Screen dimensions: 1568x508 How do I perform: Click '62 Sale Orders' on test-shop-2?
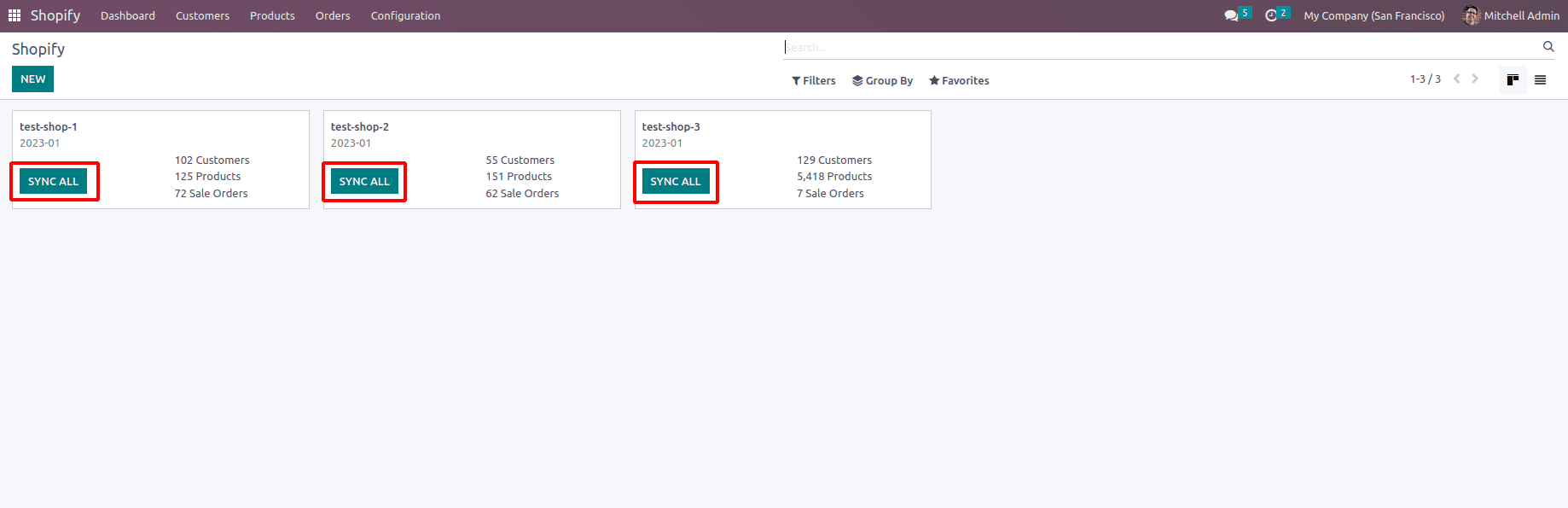[523, 193]
